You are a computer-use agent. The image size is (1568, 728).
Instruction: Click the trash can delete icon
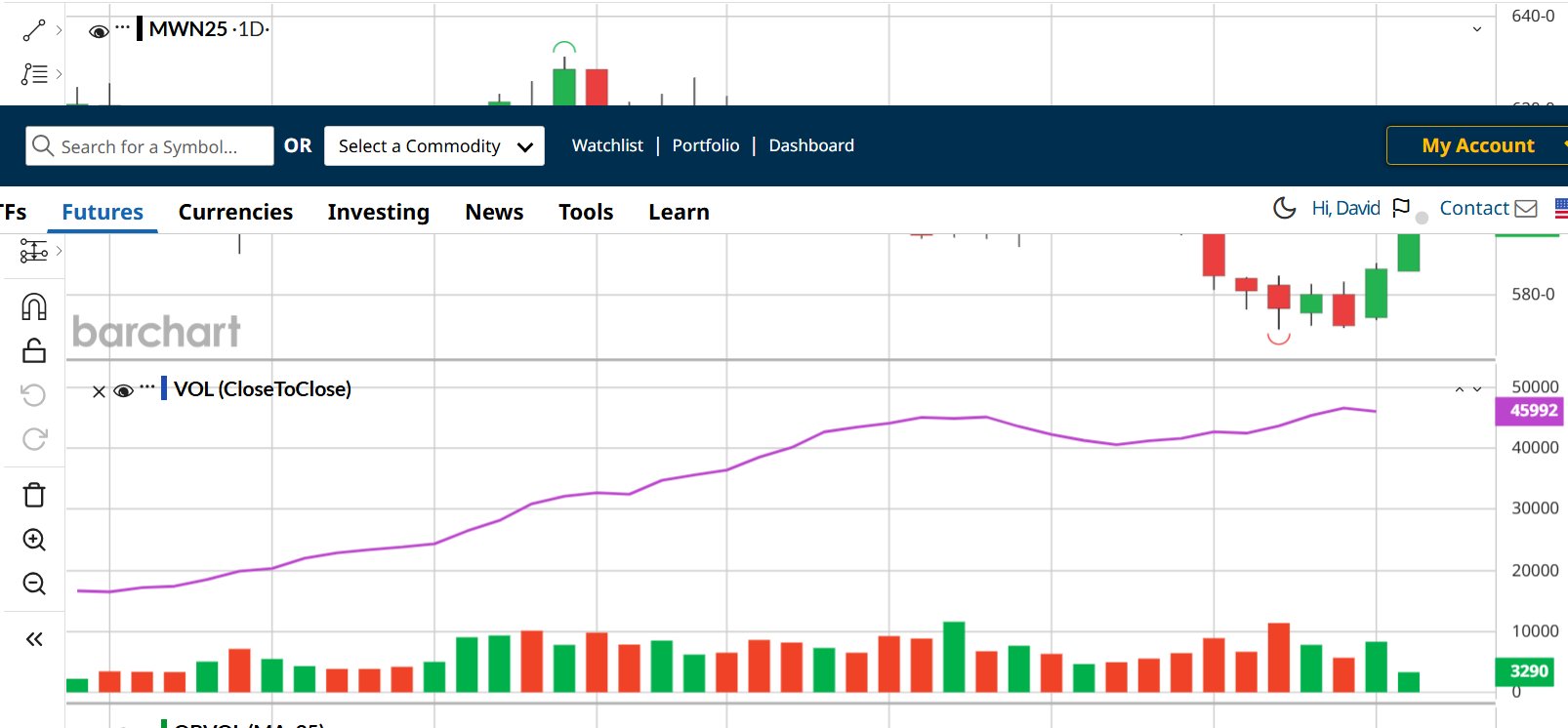(x=34, y=495)
